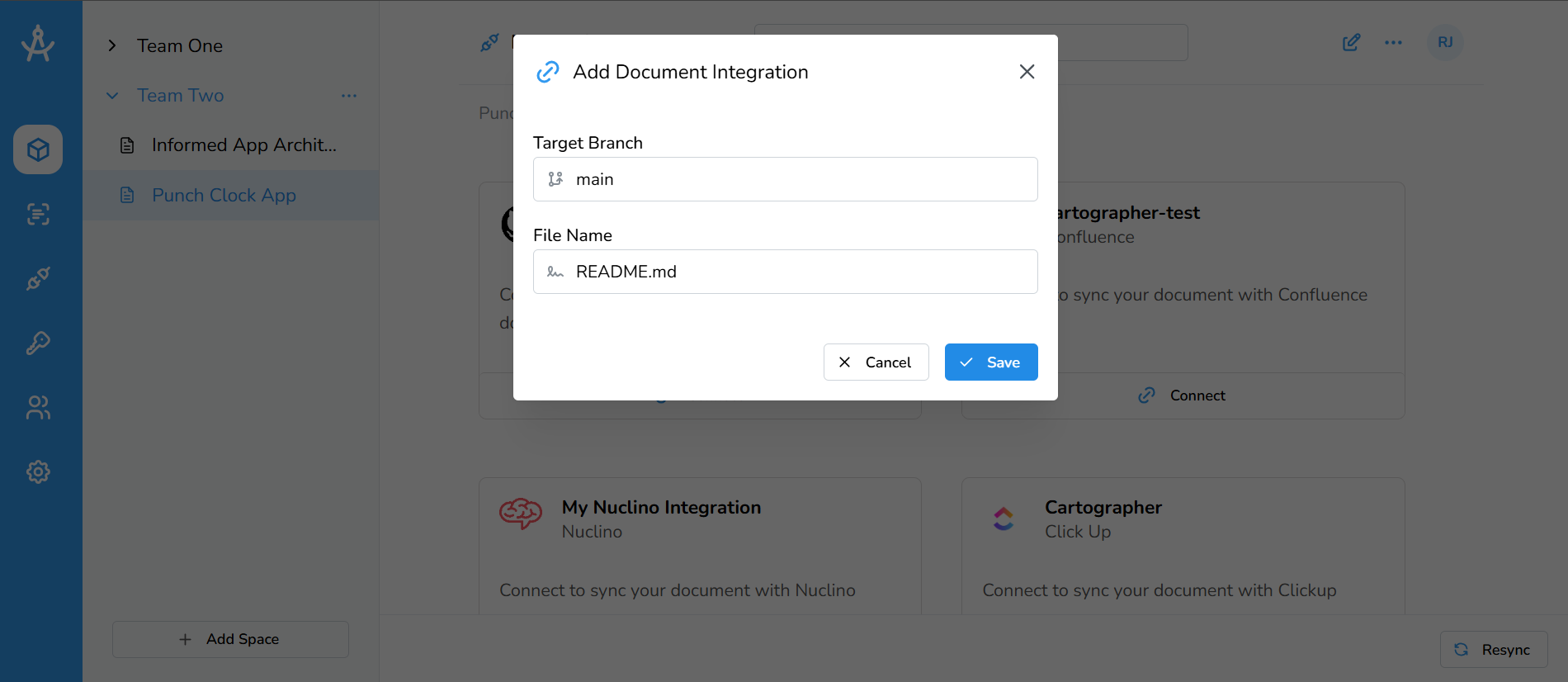The width and height of the screenshot is (1568, 682).
Task: Open the RJ user avatar menu
Action: click(1445, 42)
